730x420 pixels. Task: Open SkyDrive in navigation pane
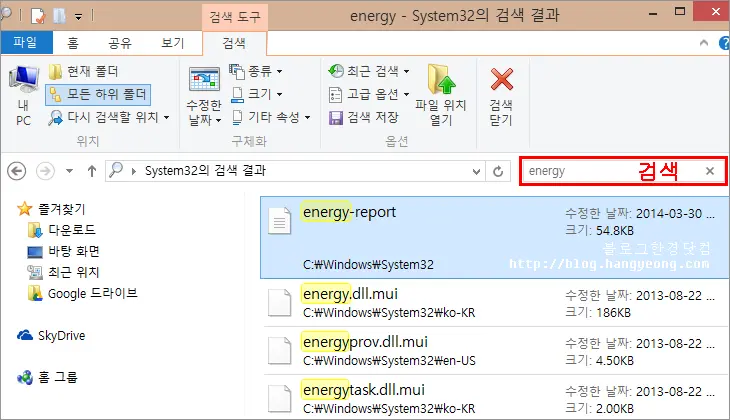click(51, 335)
